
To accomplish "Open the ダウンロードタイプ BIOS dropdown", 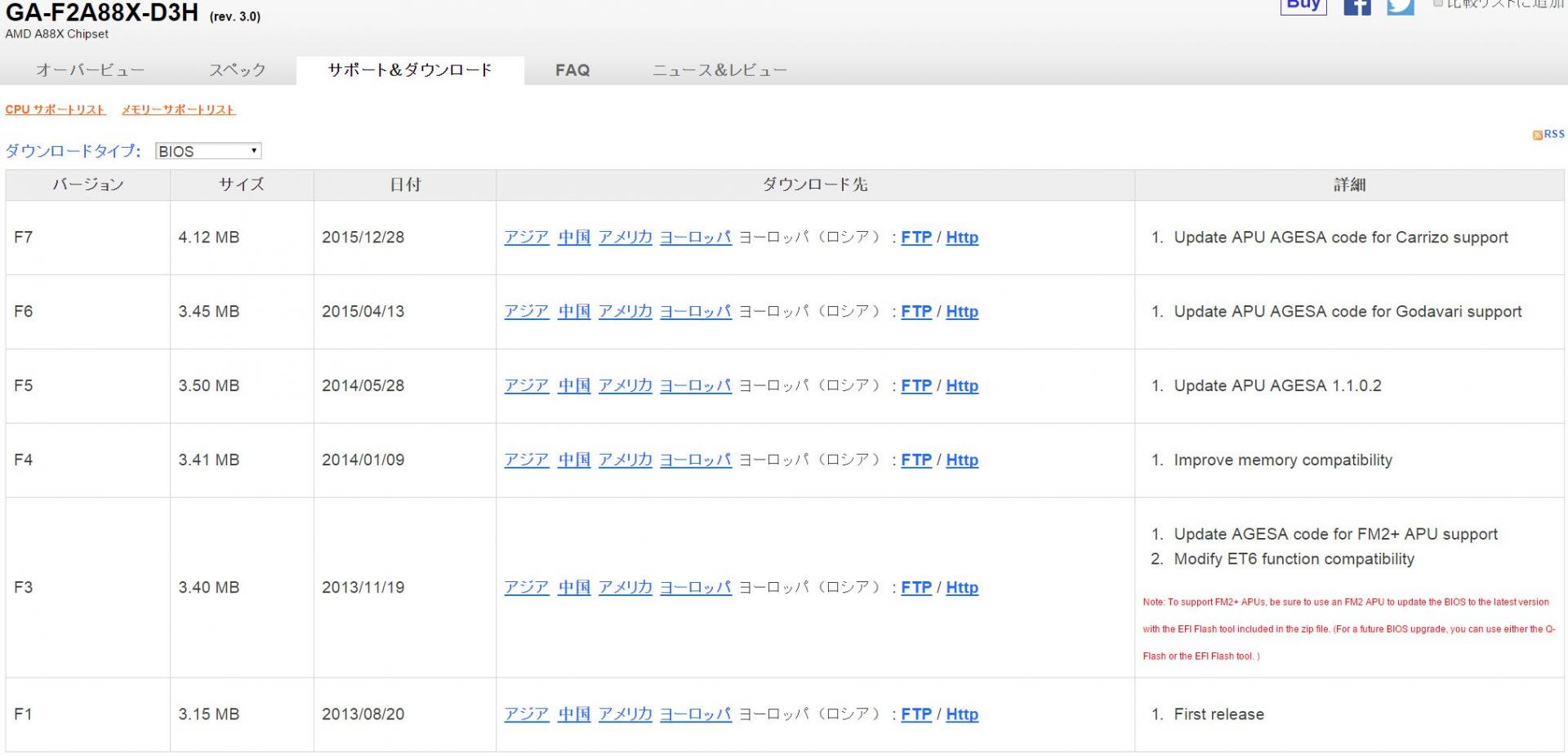I will point(208,151).
